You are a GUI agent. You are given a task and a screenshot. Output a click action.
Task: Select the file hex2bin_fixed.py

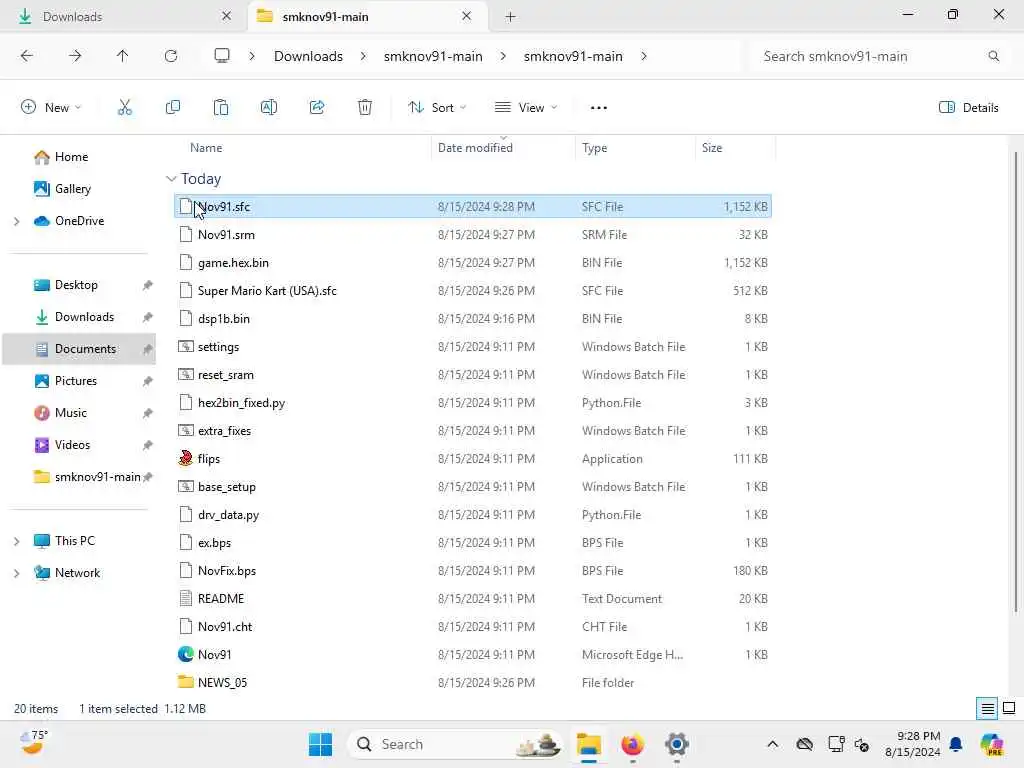(x=473, y=403)
